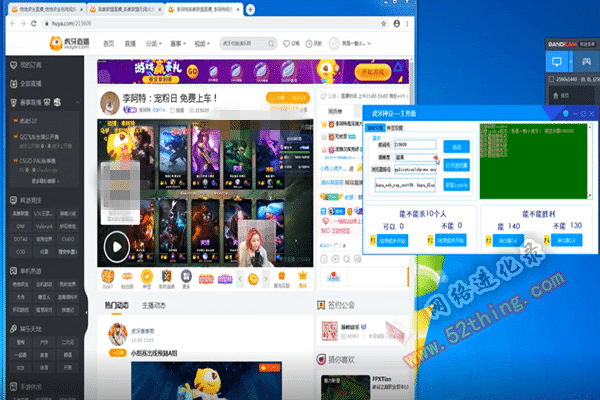Click the streamer's round avatar picture

point(110,104)
